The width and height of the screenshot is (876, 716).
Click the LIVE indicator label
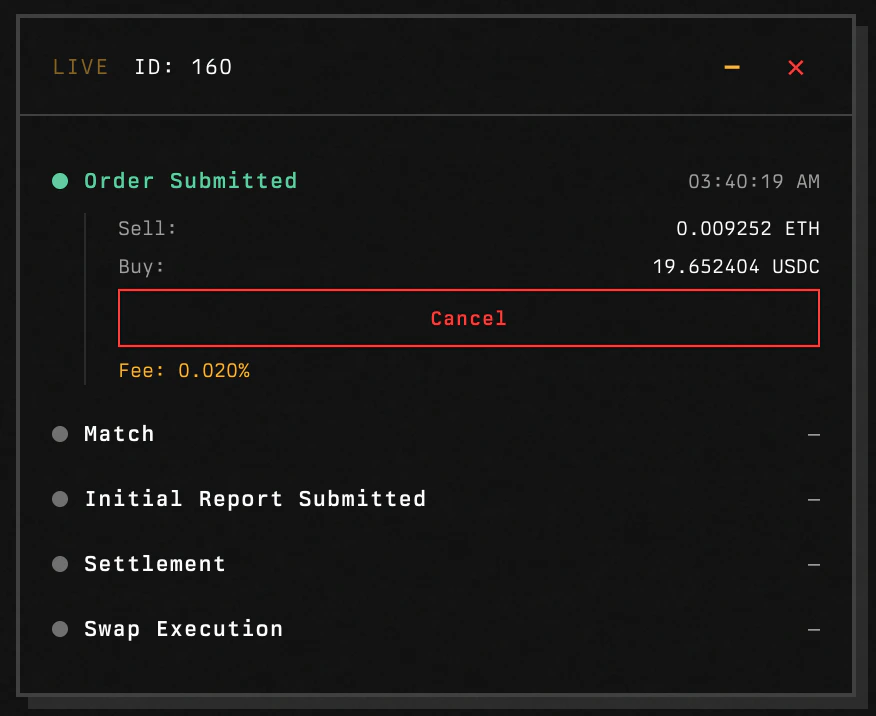coord(80,67)
